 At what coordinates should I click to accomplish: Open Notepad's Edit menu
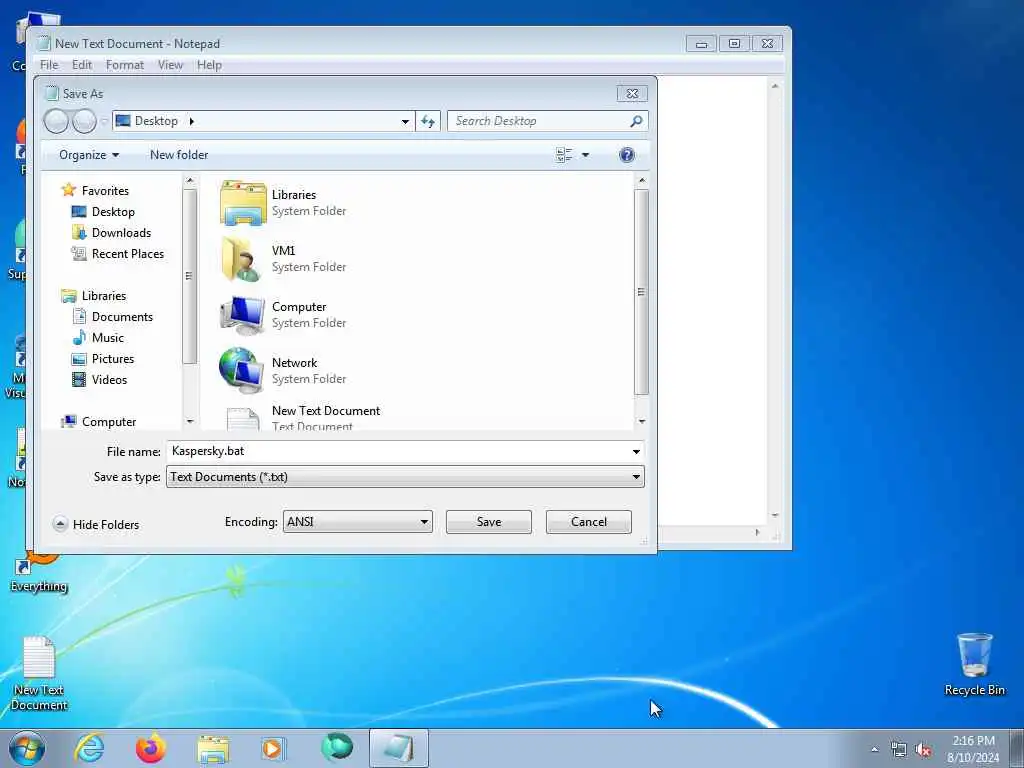pyautogui.click(x=82, y=65)
